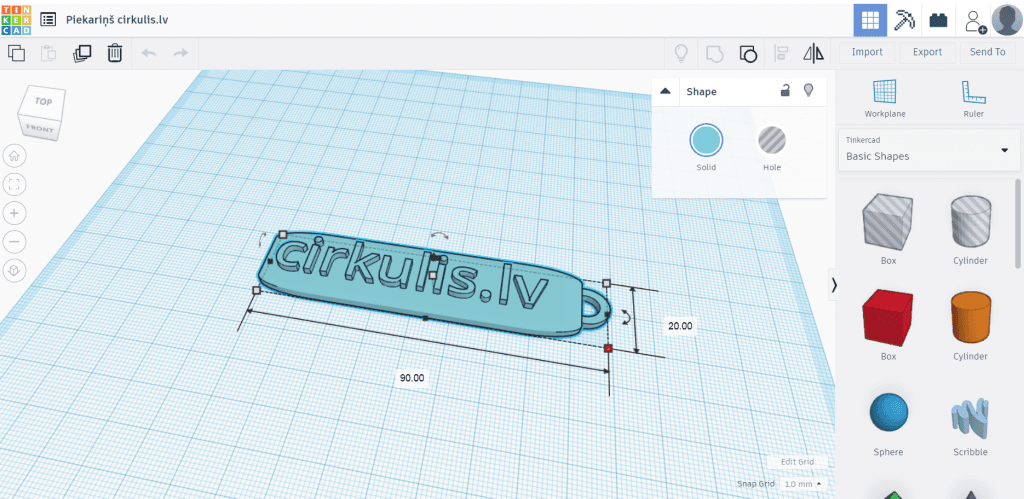This screenshot has width=1024, height=499.
Task: Open the Basic Shapes library dropdown
Action: coord(929,150)
